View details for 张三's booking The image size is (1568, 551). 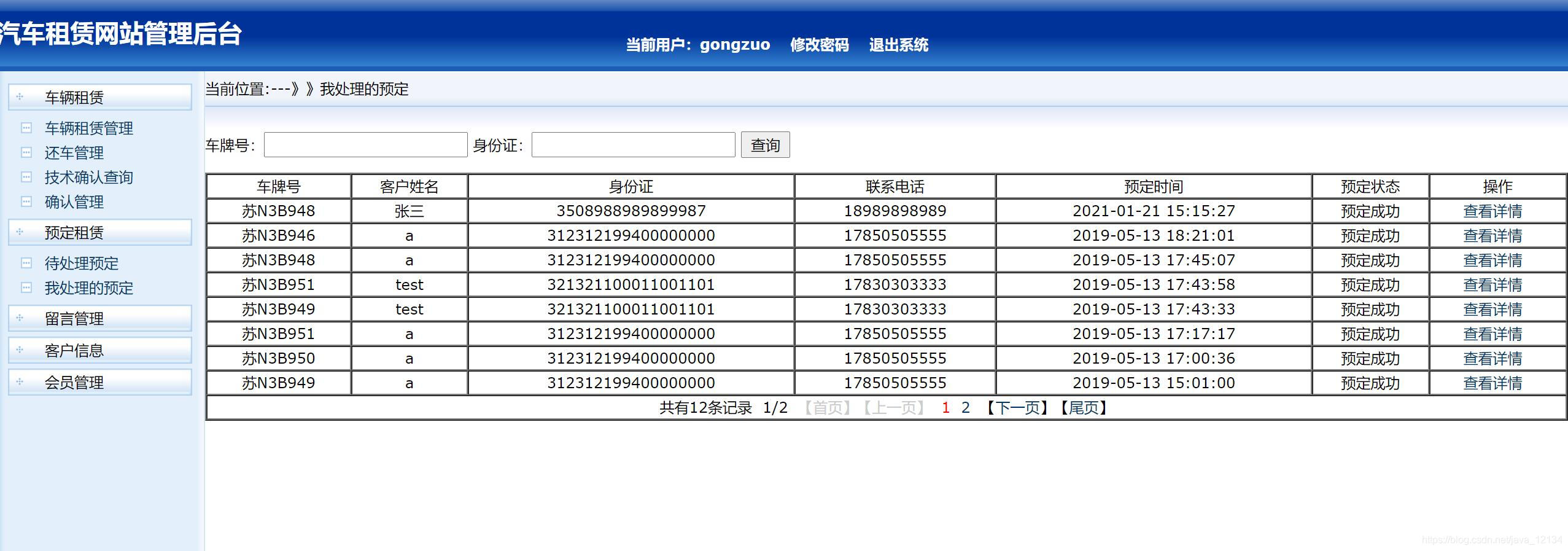[x=1492, y=211]
